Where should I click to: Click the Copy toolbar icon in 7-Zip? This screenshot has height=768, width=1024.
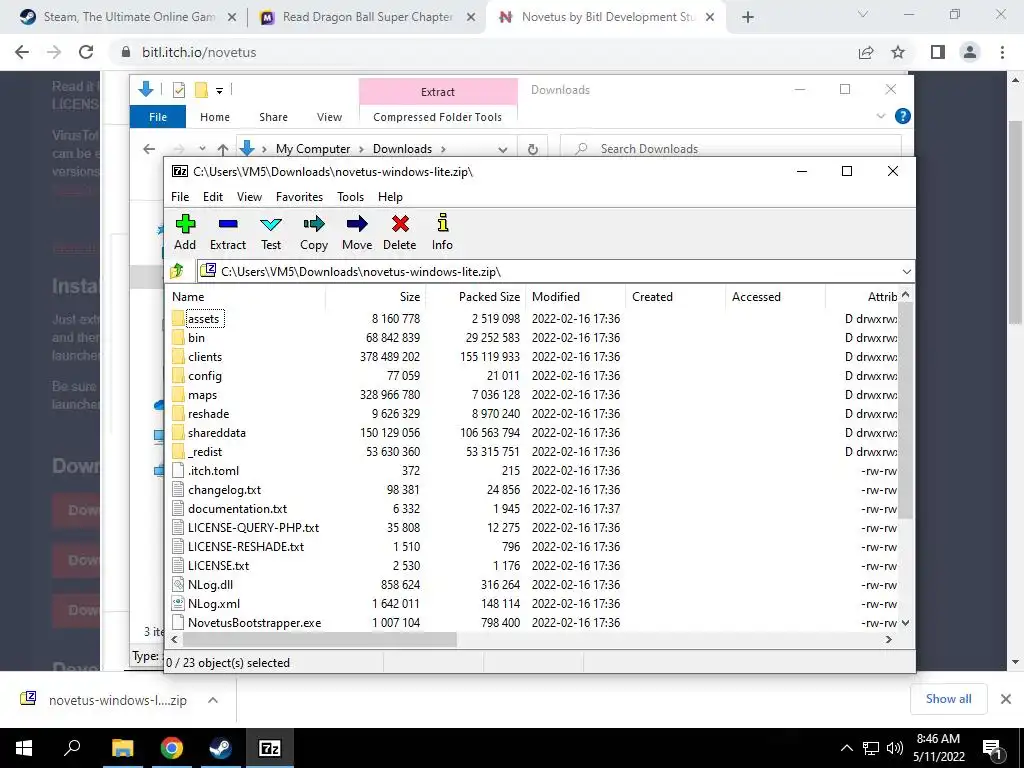click(x=313, y=224)
